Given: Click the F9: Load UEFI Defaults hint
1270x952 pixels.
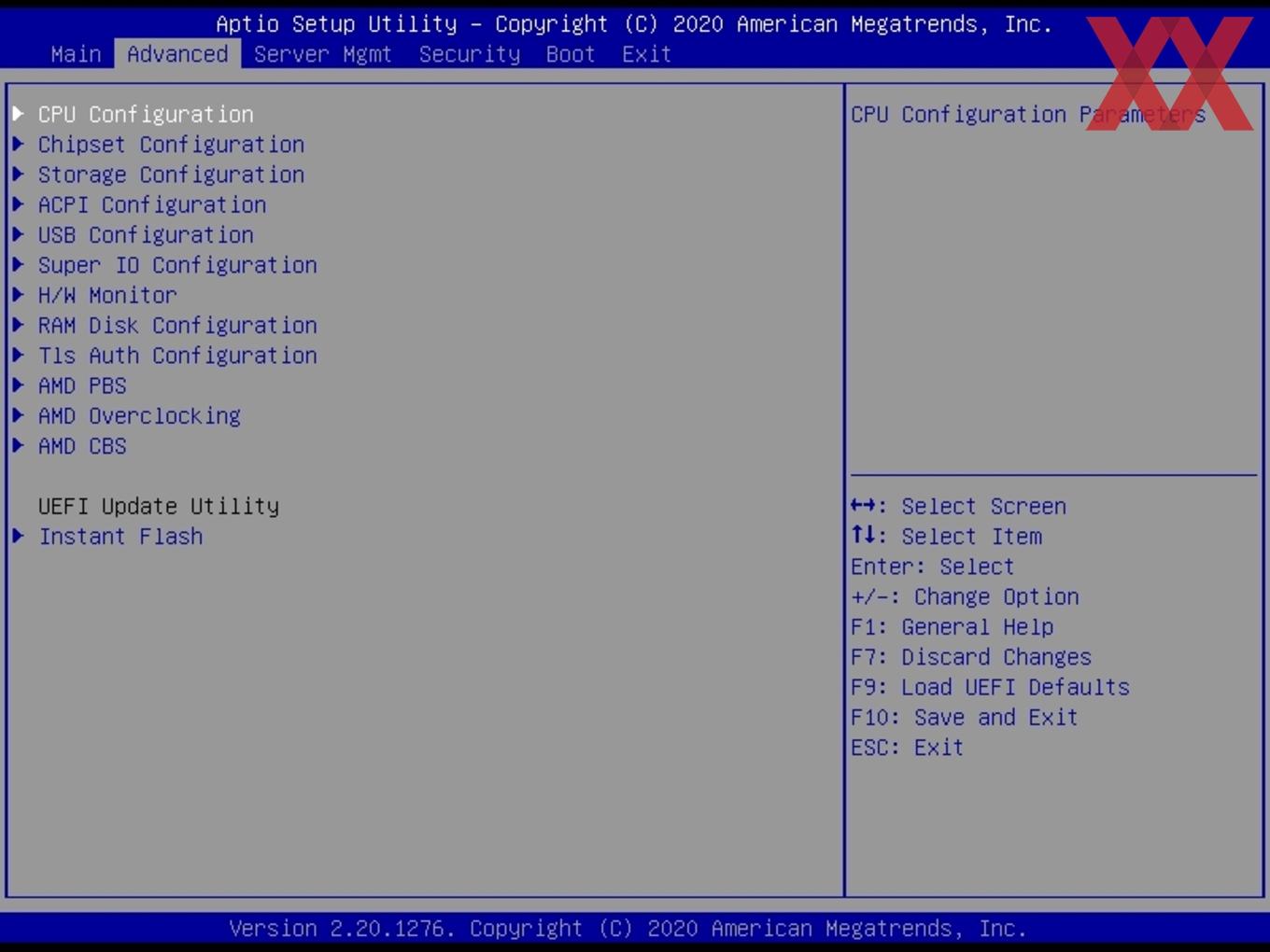Looking at the screenshot, I should [990, 687].
